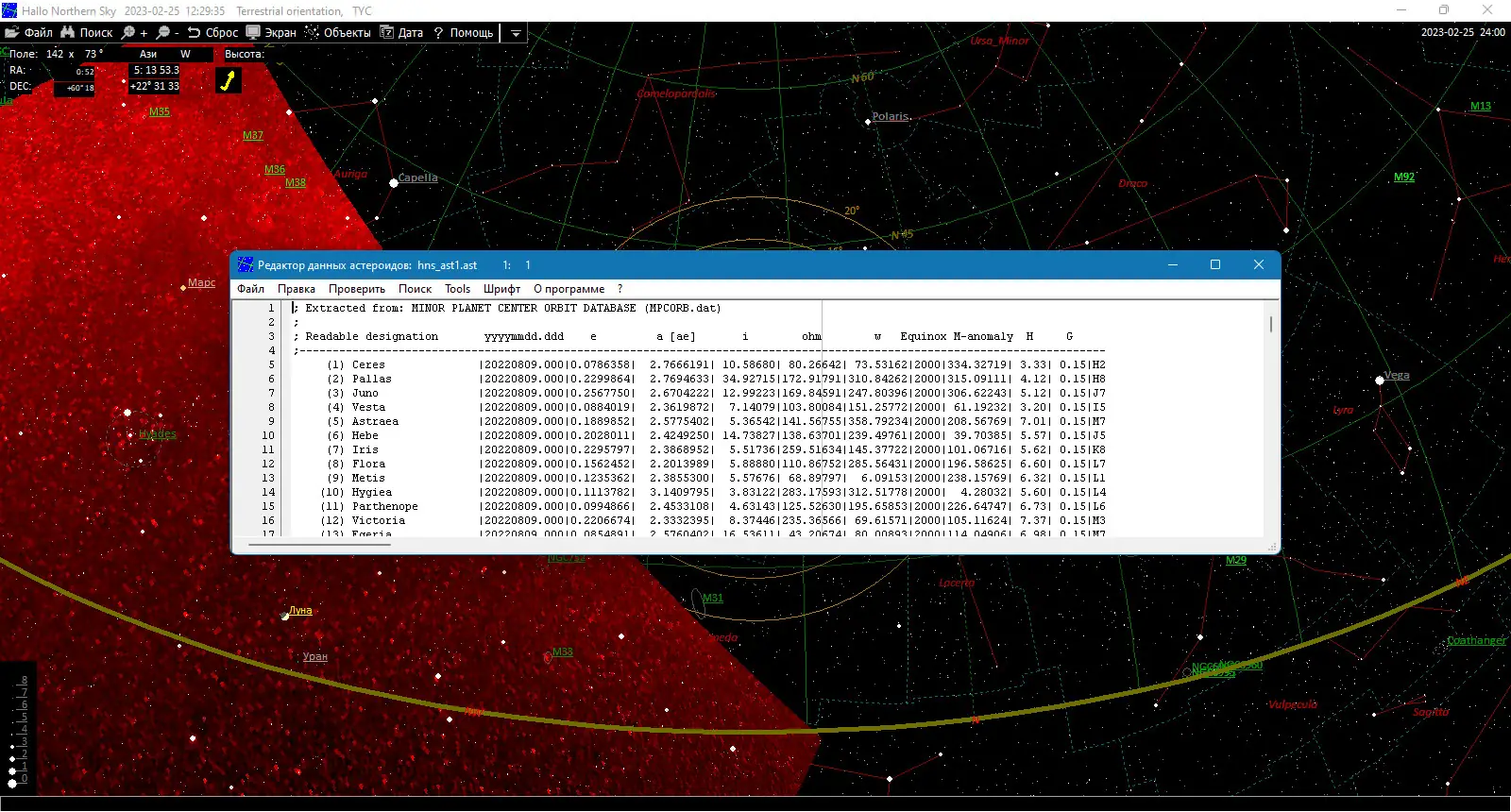This screenshot has width=1511, height=812.
Task: Click the 2023-02-25 24:00 time display
Action: (1463, 32)
